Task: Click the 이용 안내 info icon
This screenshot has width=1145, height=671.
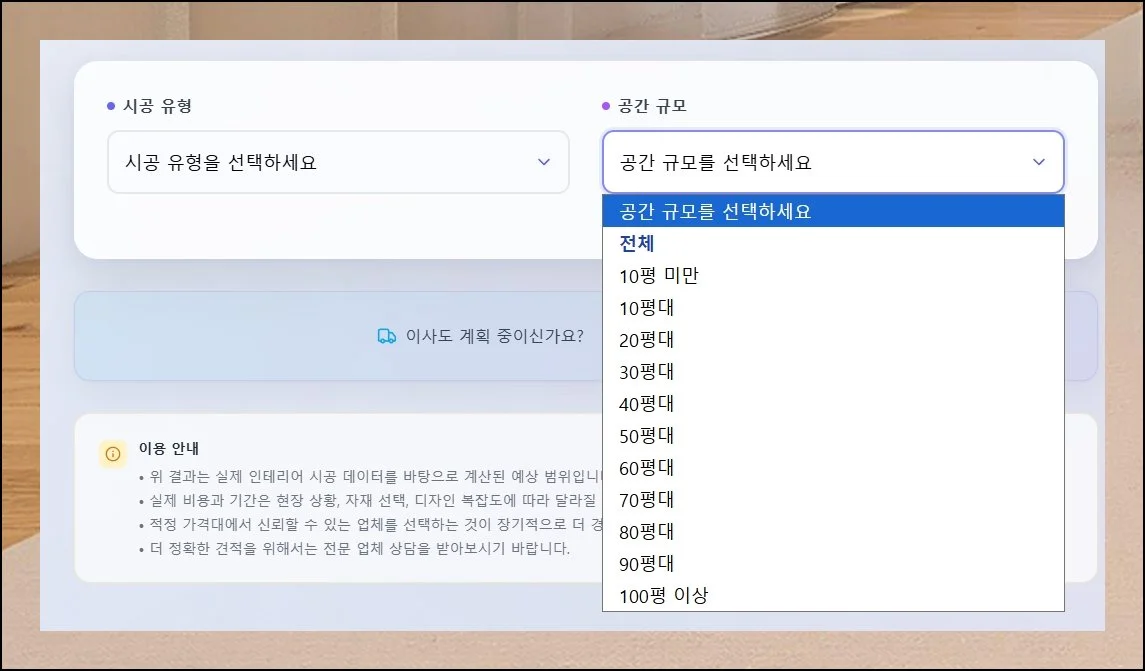Action: point(113,454)
